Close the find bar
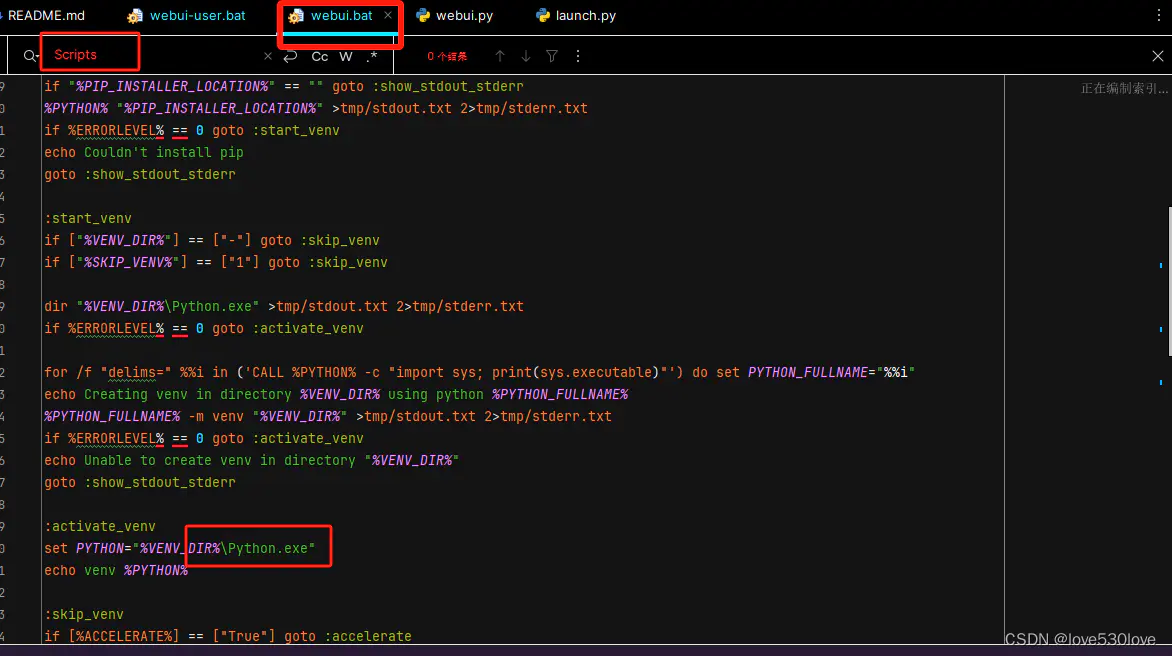The height and width of the screenshot is (656, 1172). (x=1158, y=56)
